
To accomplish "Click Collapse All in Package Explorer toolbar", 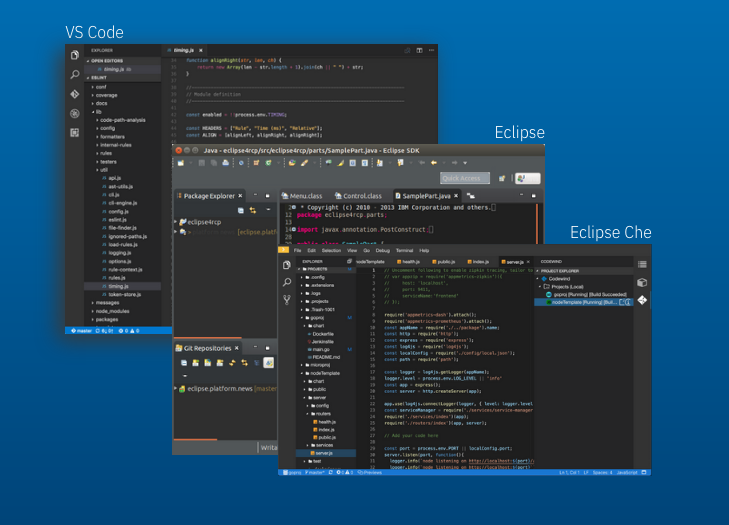I will [240, 211].
